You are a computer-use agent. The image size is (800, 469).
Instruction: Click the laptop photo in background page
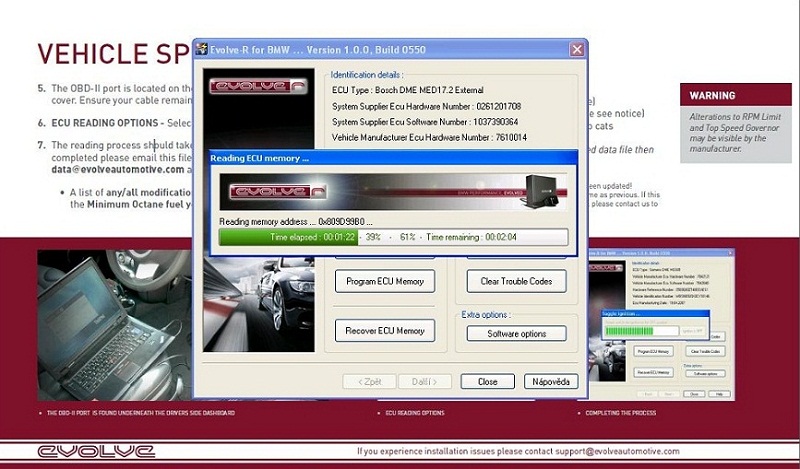(114, 325)
